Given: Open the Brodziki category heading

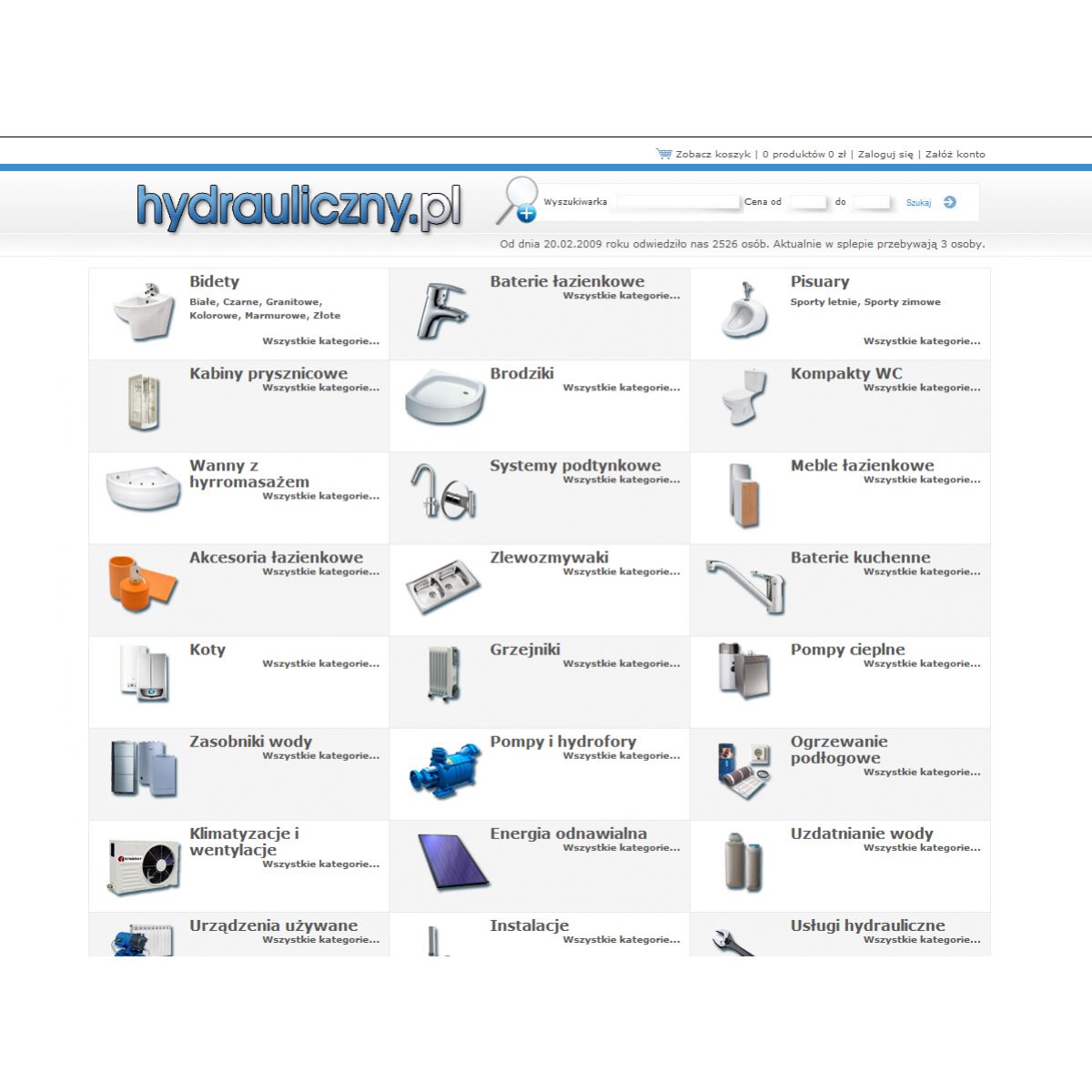Looking at the screenshot, I should point(521,373).
